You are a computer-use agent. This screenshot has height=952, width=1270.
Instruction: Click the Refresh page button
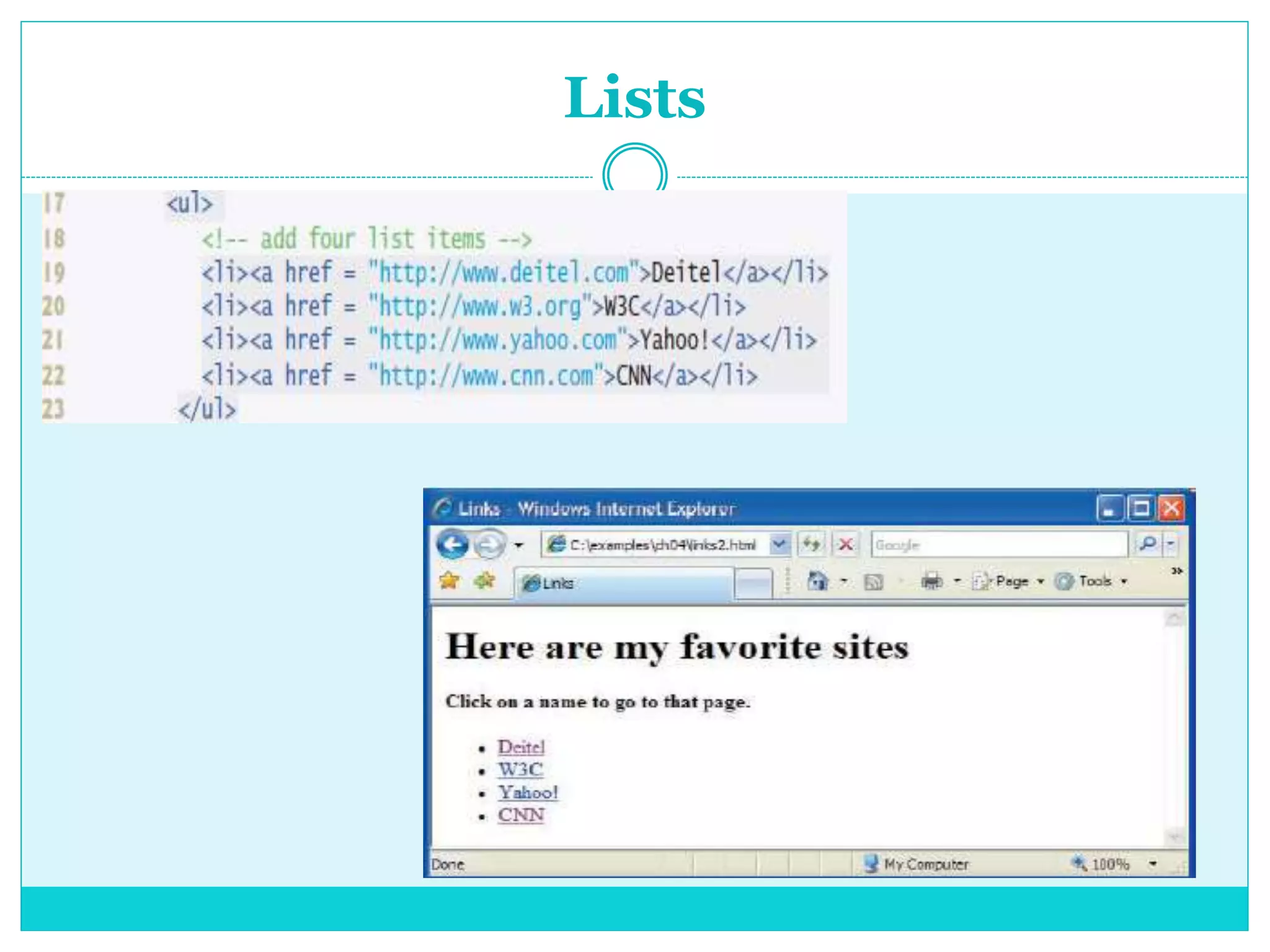pyautogui.click(x=811, y=544)
